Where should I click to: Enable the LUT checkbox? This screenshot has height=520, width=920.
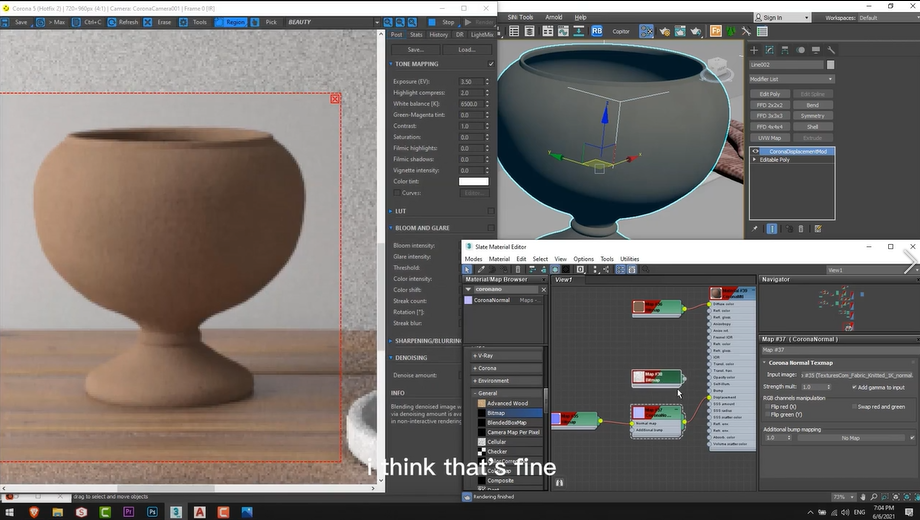[x=491, y=211]
